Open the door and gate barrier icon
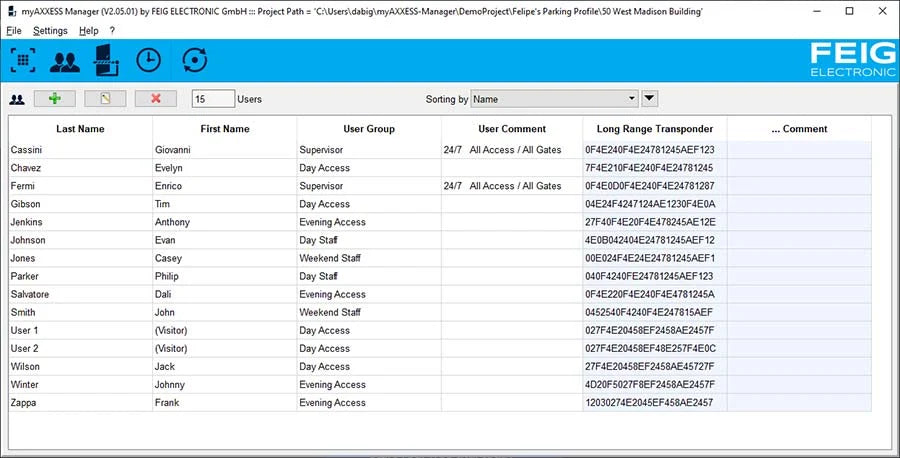Image resolution: width=900 pixels, height=458 pixels. pos(105,60)
